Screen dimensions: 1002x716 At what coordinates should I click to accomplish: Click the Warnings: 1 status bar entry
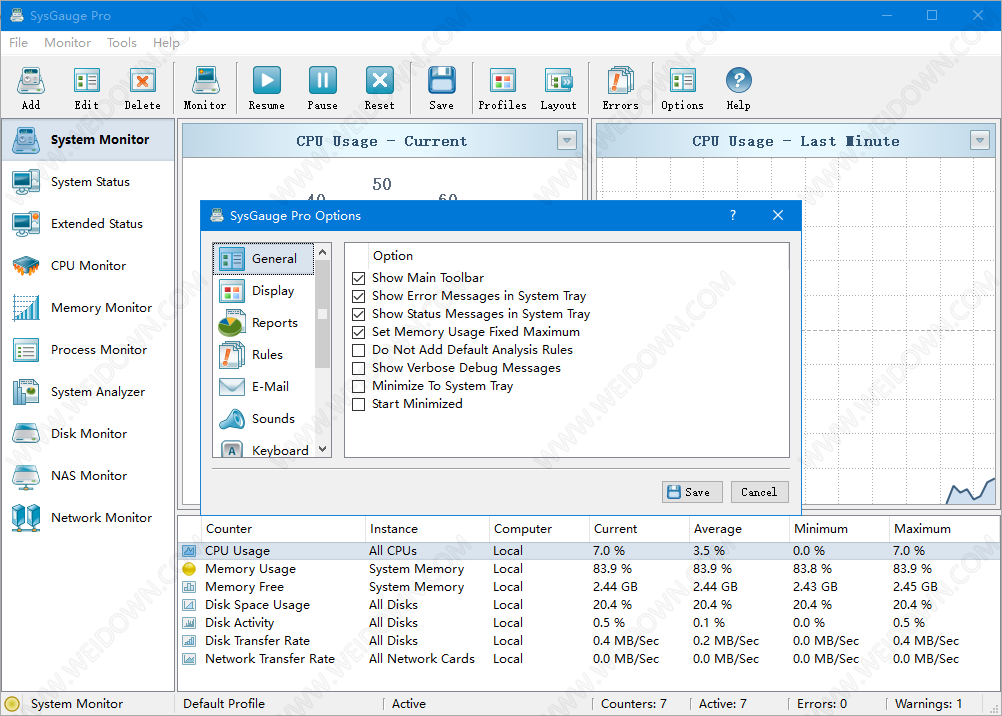(x=928, y=704)
